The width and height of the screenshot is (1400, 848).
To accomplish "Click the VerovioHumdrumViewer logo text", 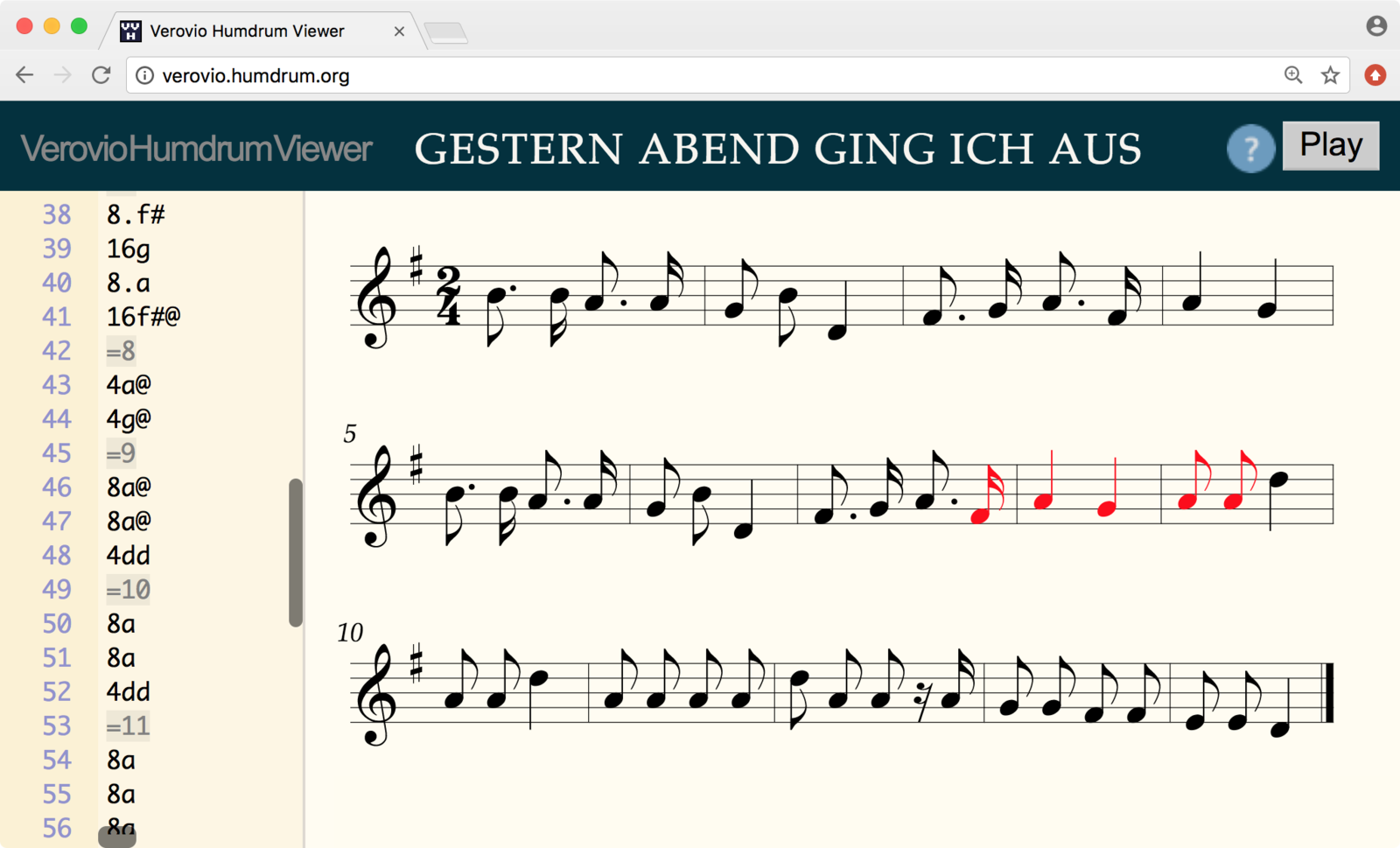I will 196,149.
